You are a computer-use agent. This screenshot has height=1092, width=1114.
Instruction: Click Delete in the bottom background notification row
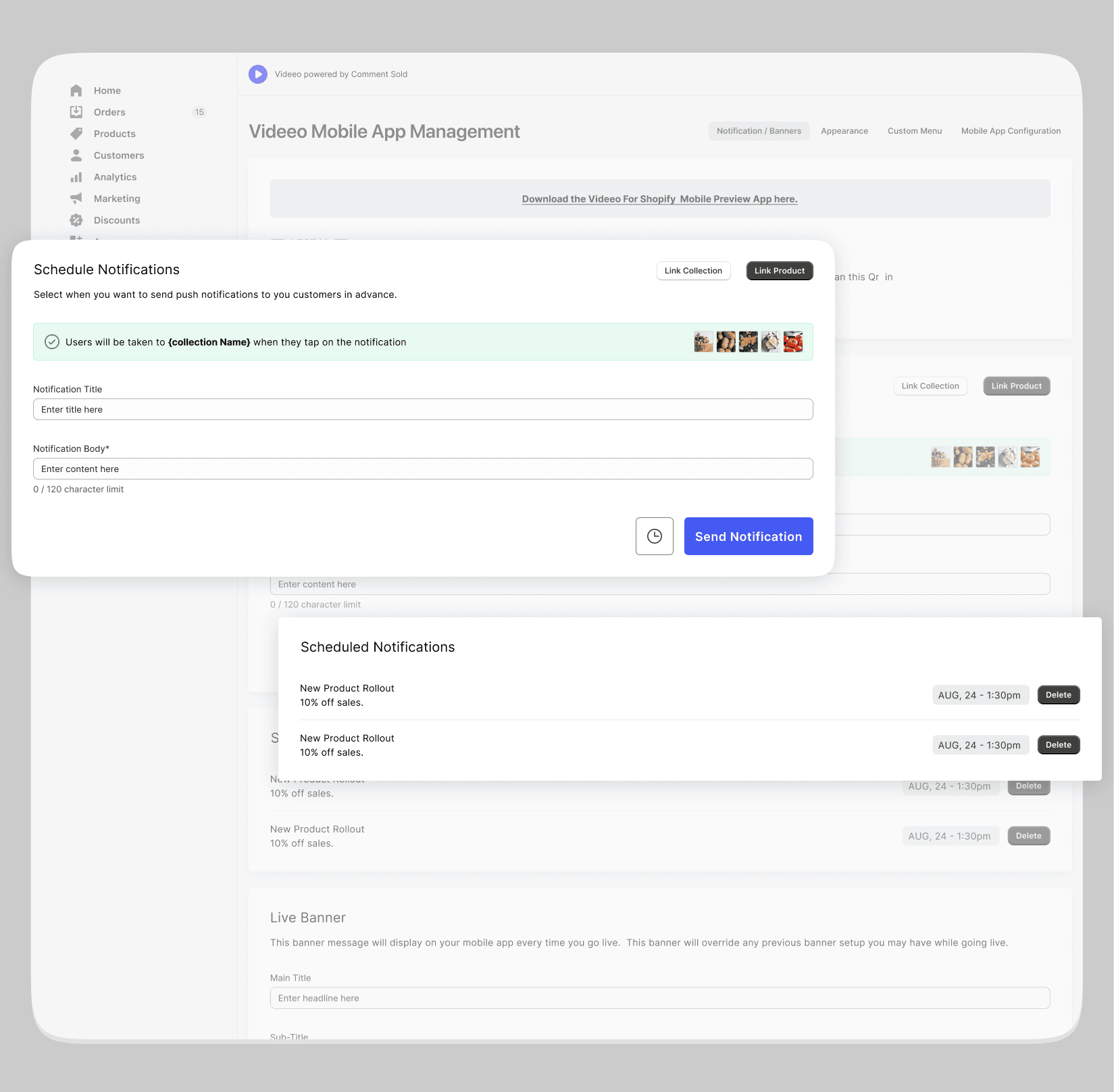click(1029, 836)
